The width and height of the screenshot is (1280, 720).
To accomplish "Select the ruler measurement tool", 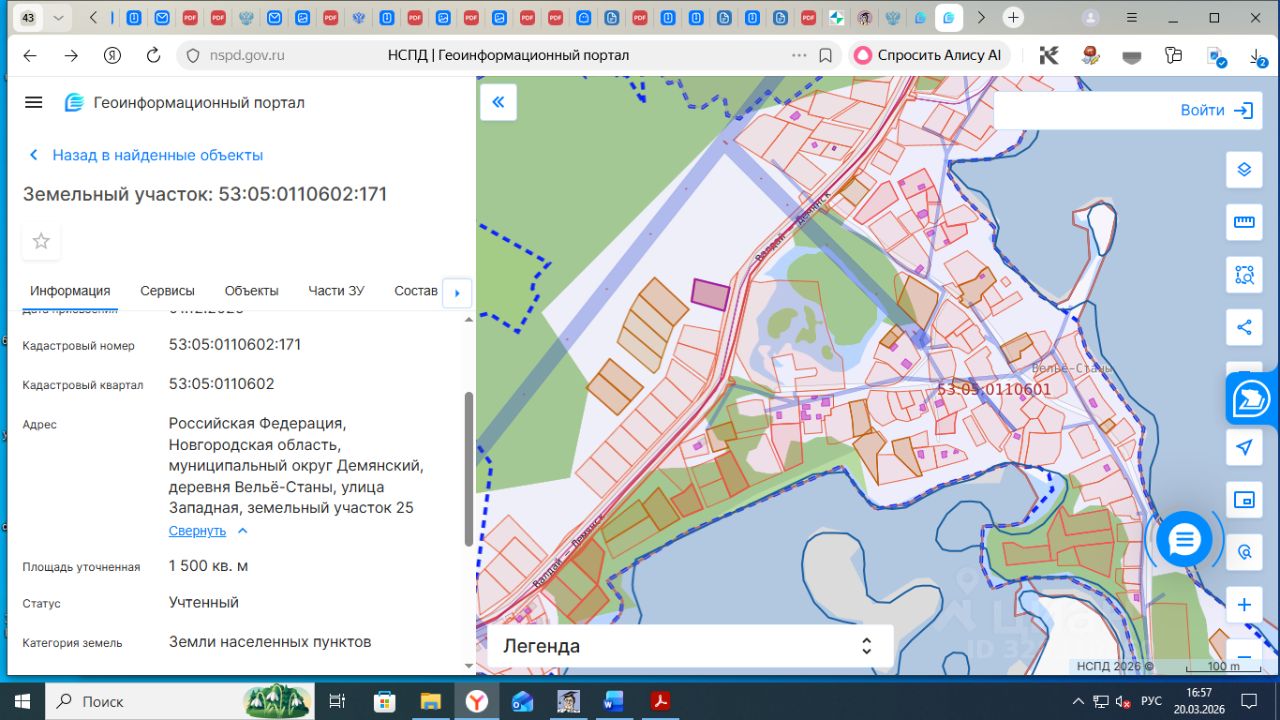I will pyautogui.click(x=1244, y=222).
